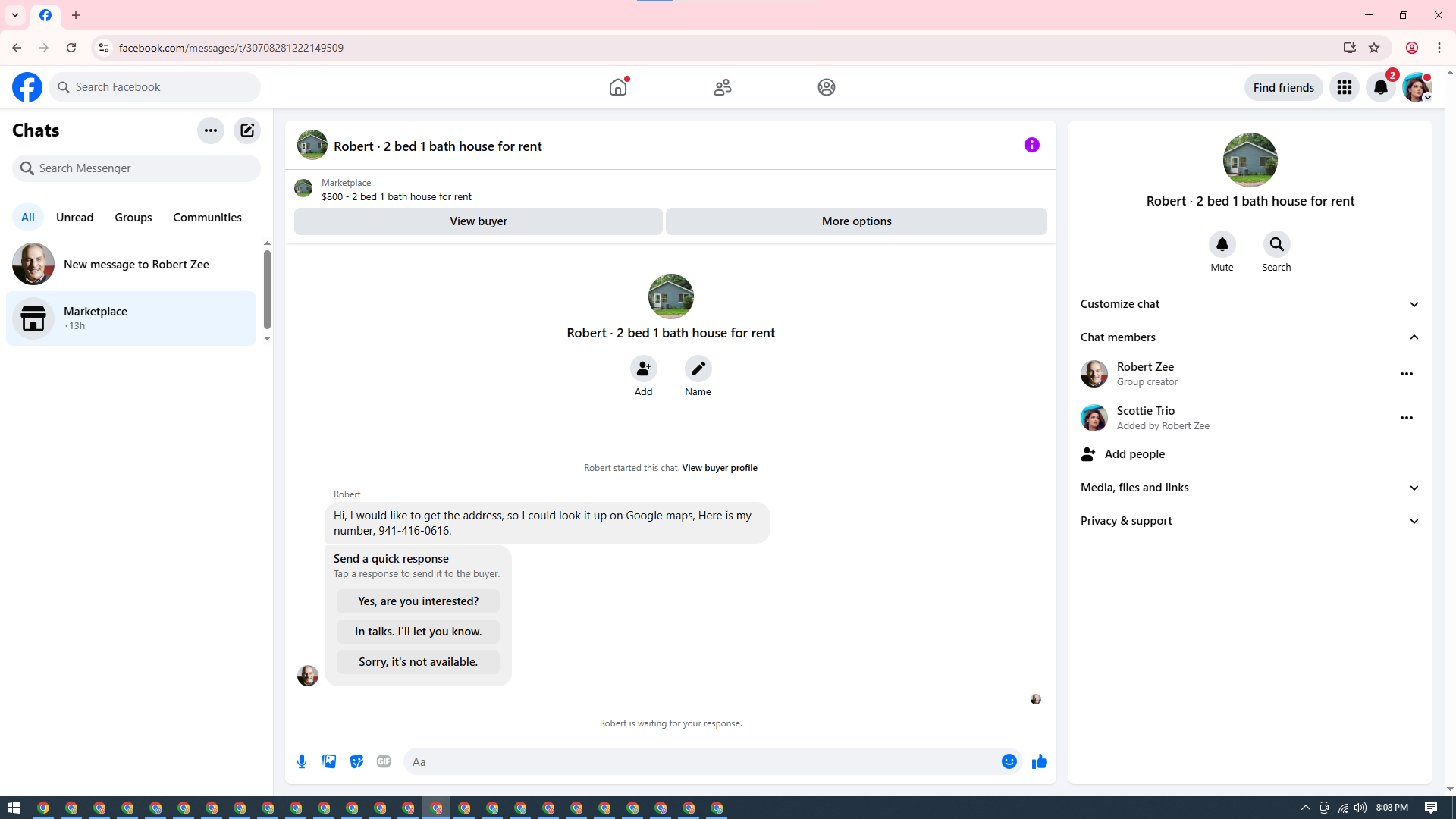The width and height of the screenshot is (1456, 819).
Task: Click the voice clip microphone icon
Action: [302, 761]
